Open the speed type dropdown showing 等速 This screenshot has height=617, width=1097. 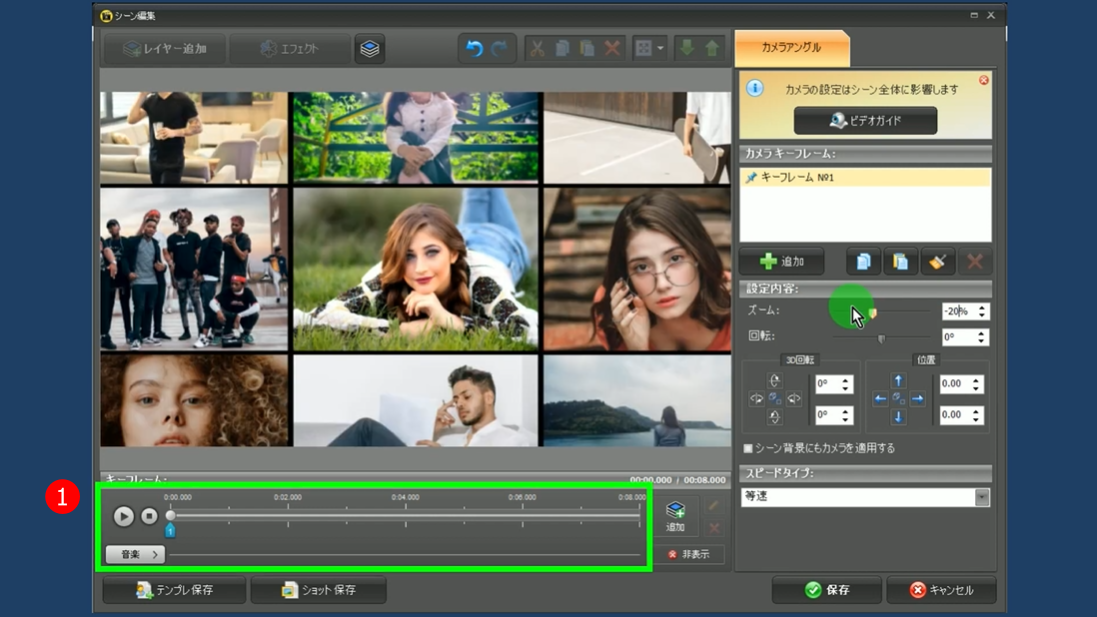click(865, 497)
